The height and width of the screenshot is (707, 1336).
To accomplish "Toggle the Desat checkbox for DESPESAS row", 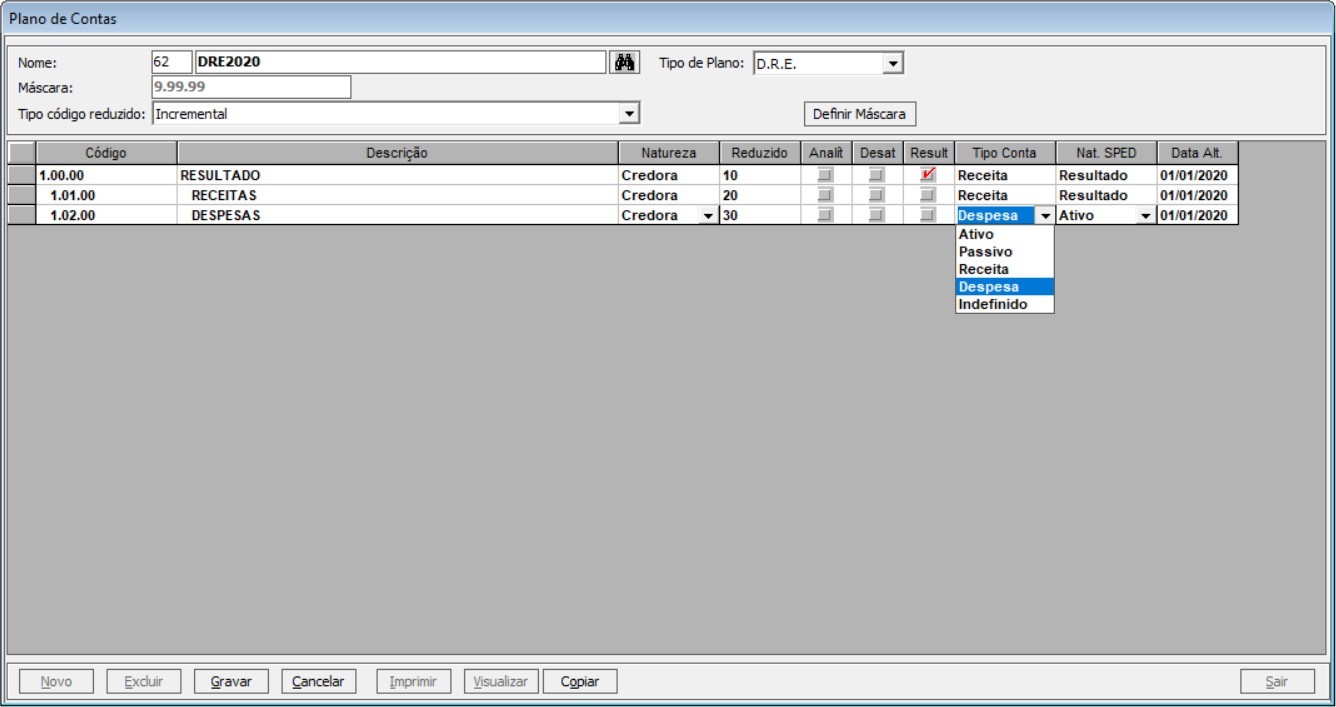I will 877,215.
